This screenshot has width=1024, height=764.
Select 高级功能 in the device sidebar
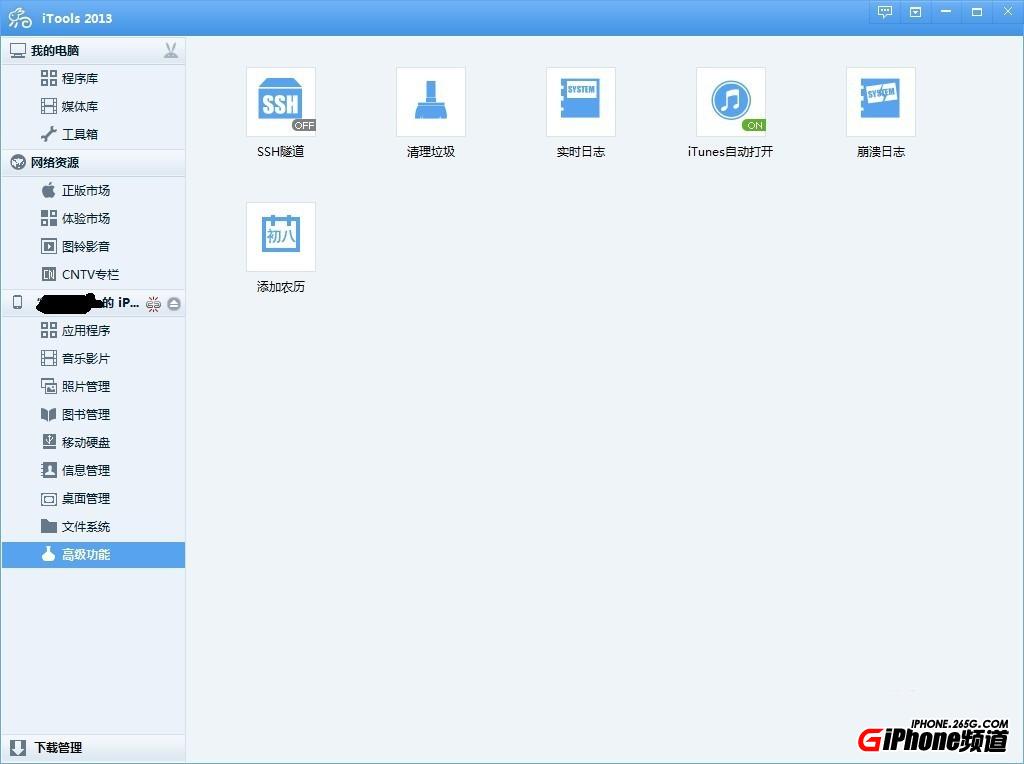click(x=85, y=555)
